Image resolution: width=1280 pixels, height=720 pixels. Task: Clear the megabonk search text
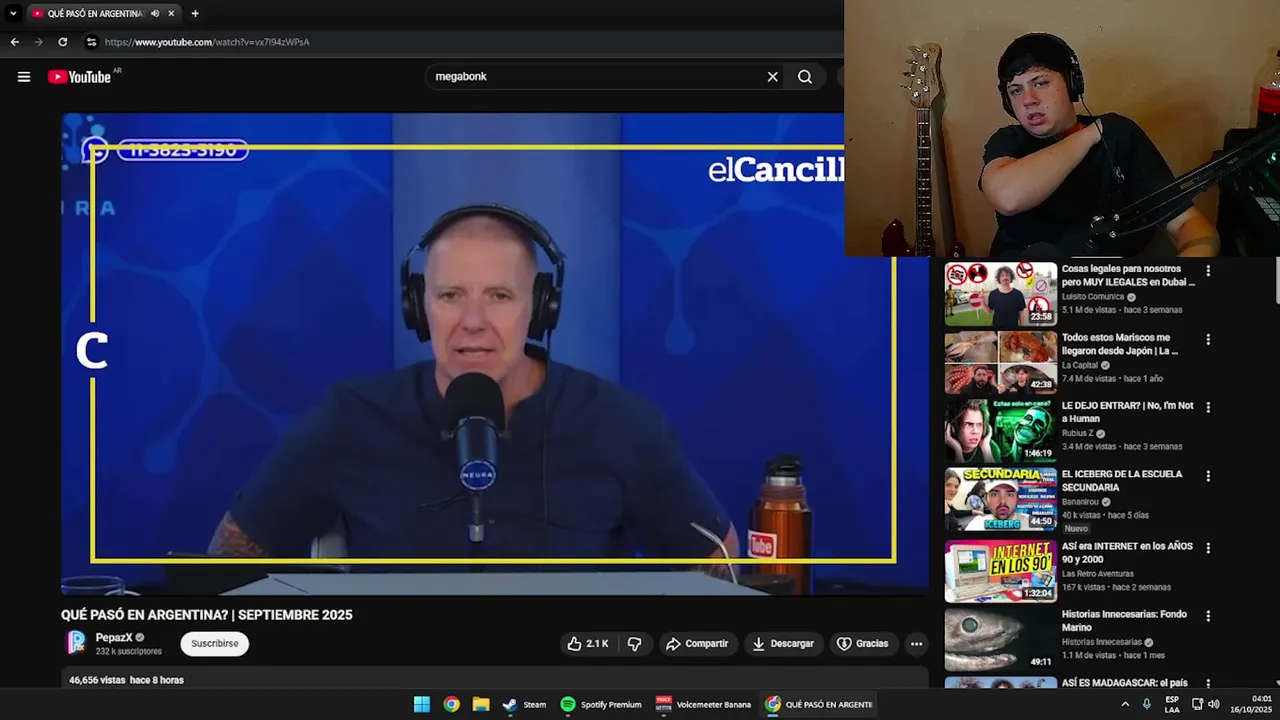(x=772, y=77)
